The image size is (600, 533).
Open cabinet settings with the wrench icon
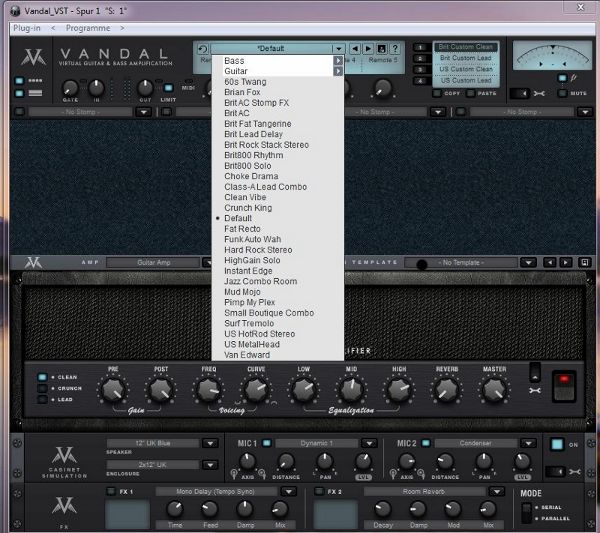tap(574, 472)
